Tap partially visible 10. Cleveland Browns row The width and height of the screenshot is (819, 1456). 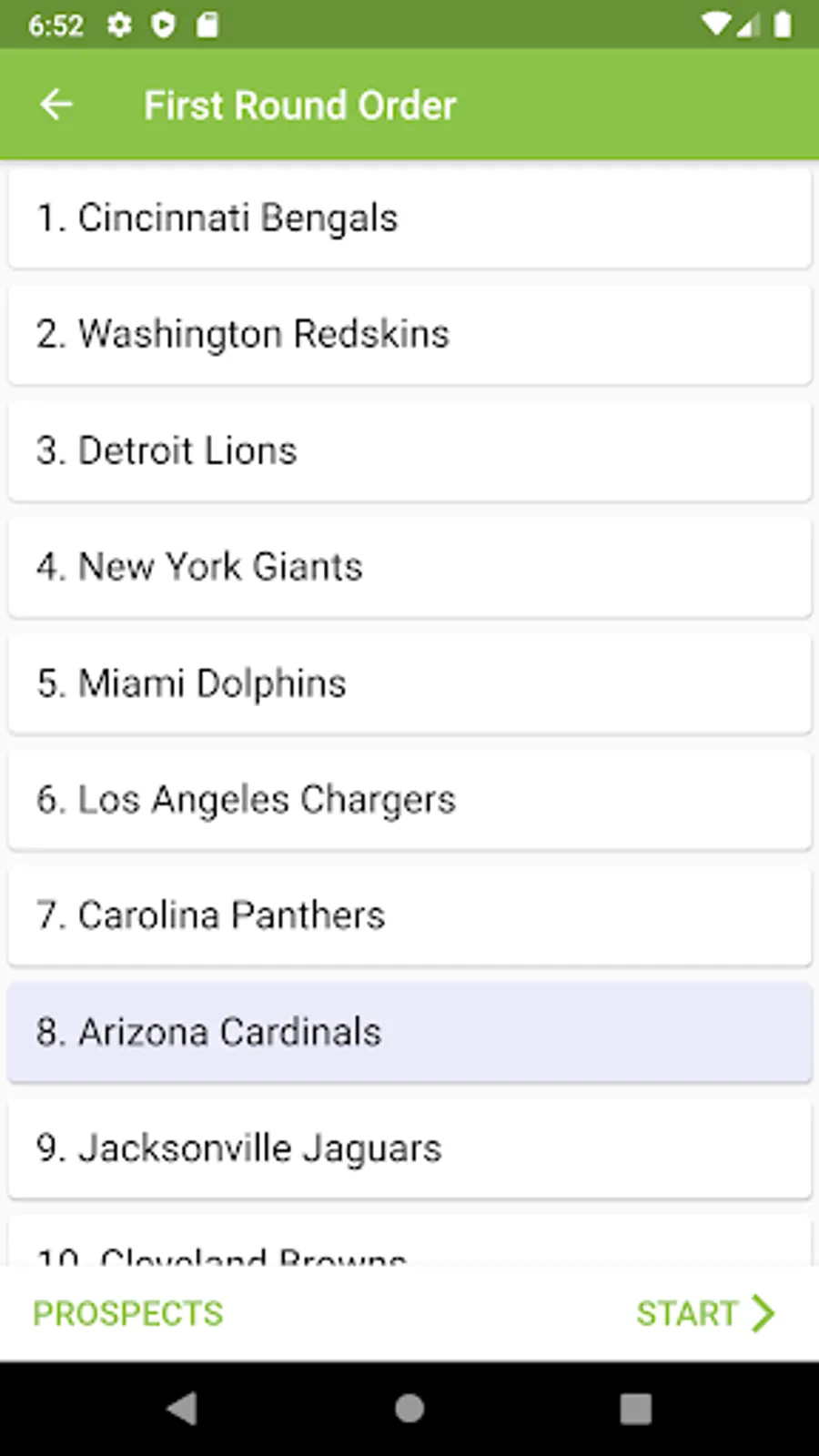point(409,1245)
